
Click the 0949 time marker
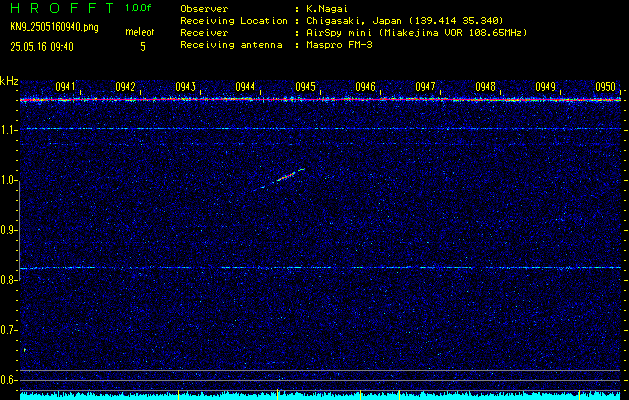[x=546, y=87]
